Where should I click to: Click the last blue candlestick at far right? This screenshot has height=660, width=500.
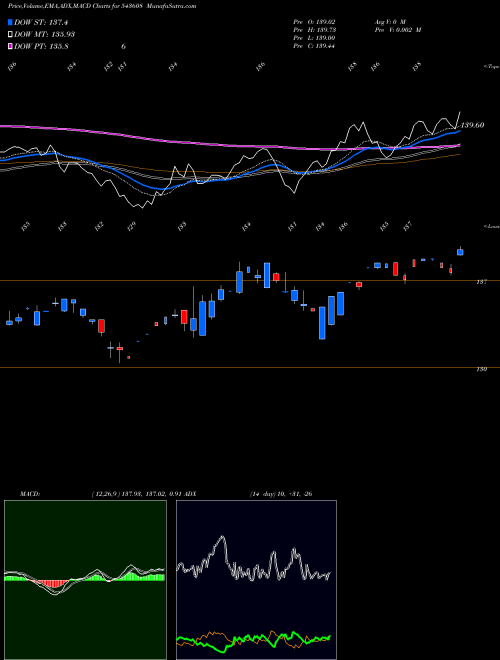[460, 252]
